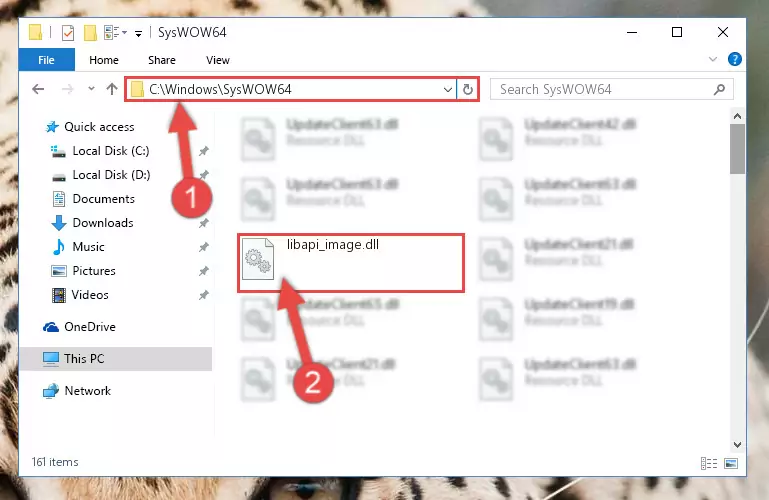Switch to details view layout icon
This screenshot has width=769, height=500.
point(709,463)
